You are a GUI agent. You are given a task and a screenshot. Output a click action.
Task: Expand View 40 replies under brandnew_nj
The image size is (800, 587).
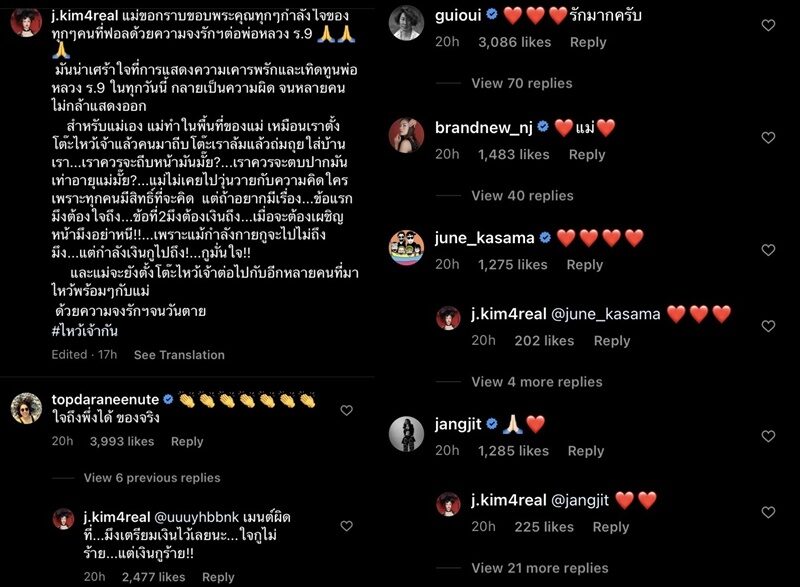(x=522, y=195)
